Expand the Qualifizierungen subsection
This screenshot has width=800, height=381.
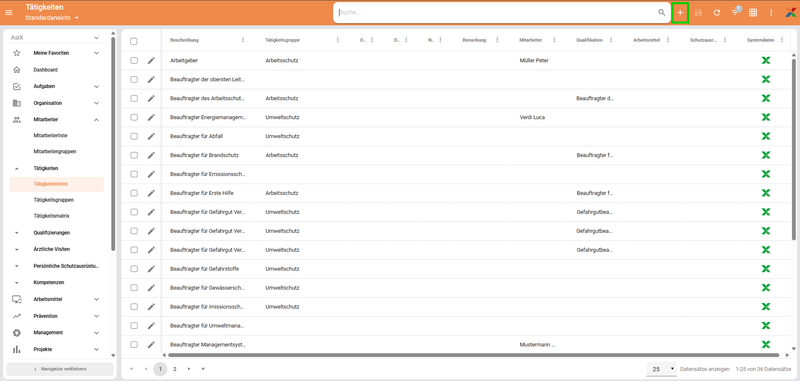point(17,233)
